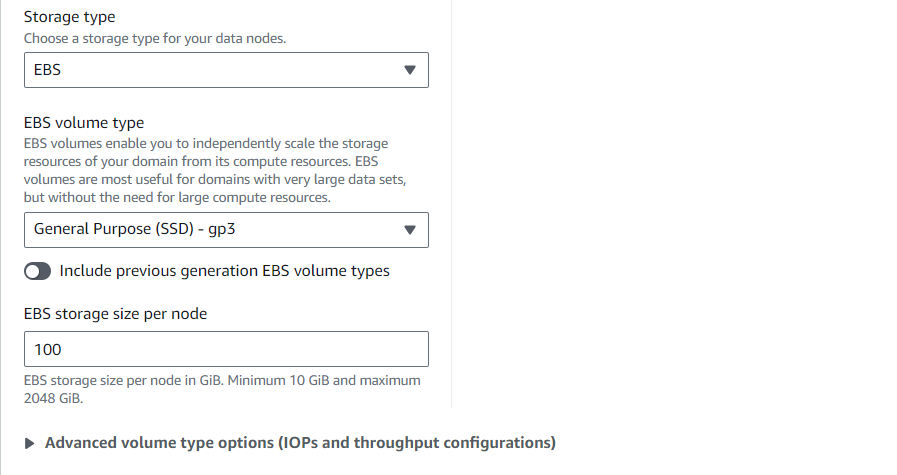Open the Storage type dropdown

point(226,70)
